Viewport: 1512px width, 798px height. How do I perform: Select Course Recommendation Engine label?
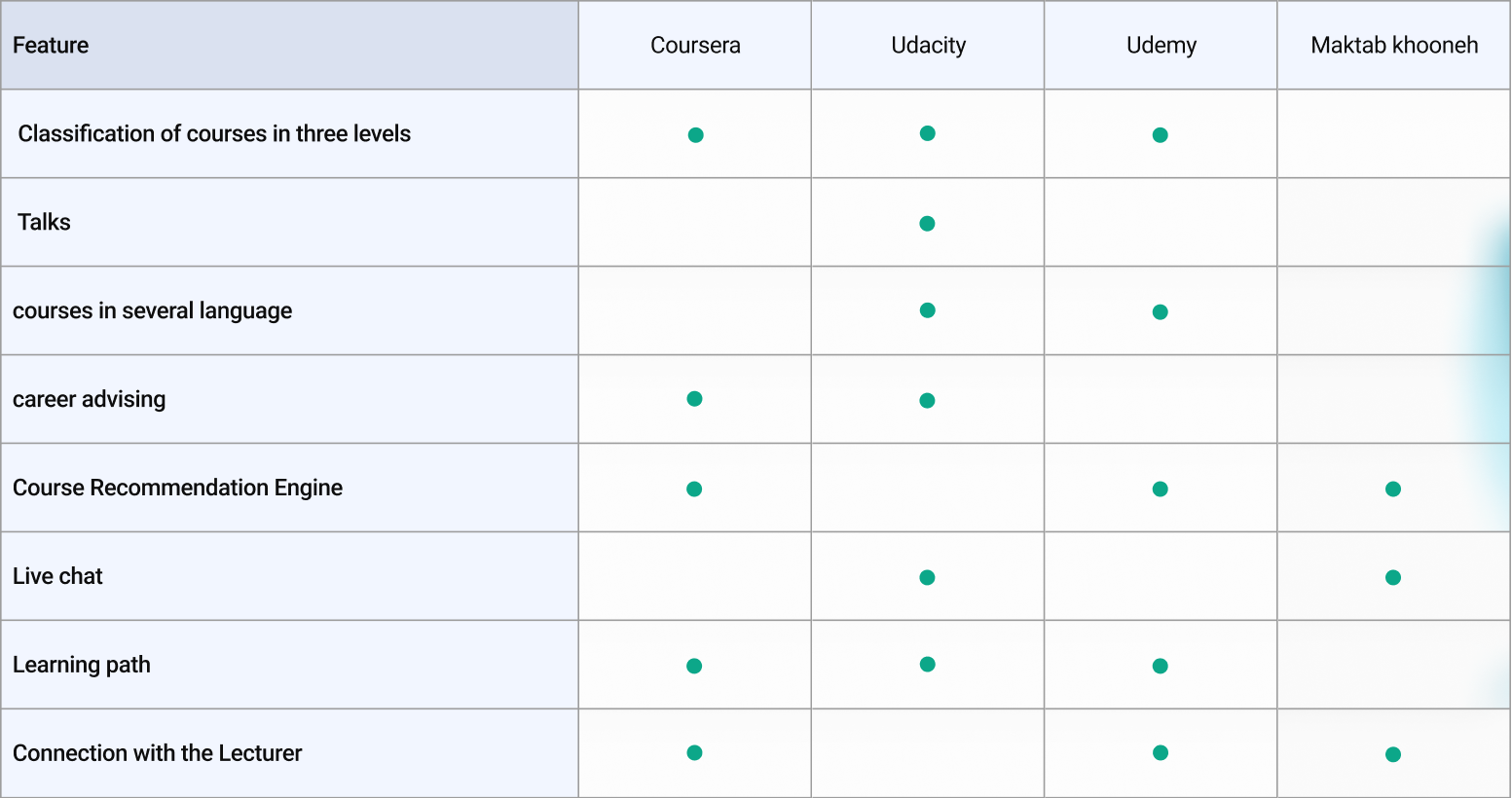[177, 489]
